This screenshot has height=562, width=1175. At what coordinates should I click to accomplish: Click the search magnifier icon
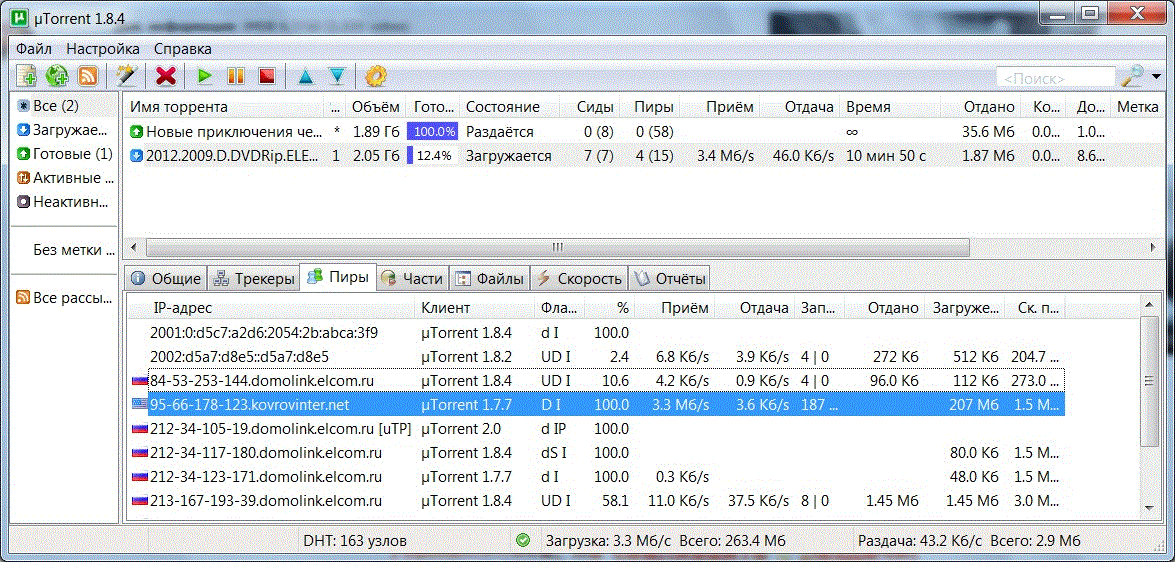(x=1132, y=76)
